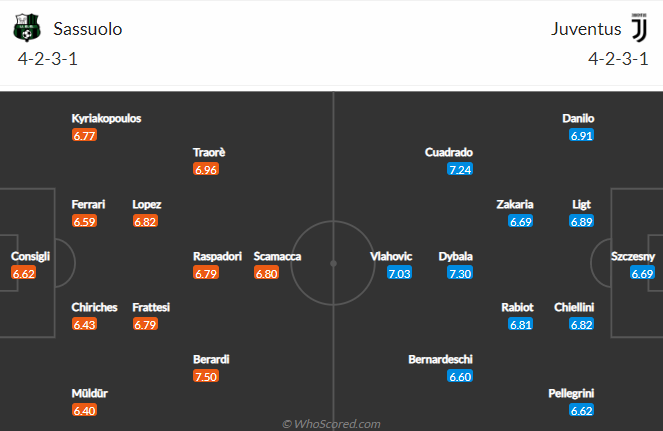663x431 pixels.
Task: Click player name Szczesny
Action: point(633,256)
